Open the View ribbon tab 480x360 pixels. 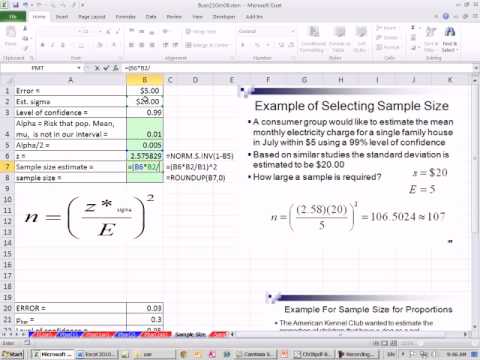(197, 17)
